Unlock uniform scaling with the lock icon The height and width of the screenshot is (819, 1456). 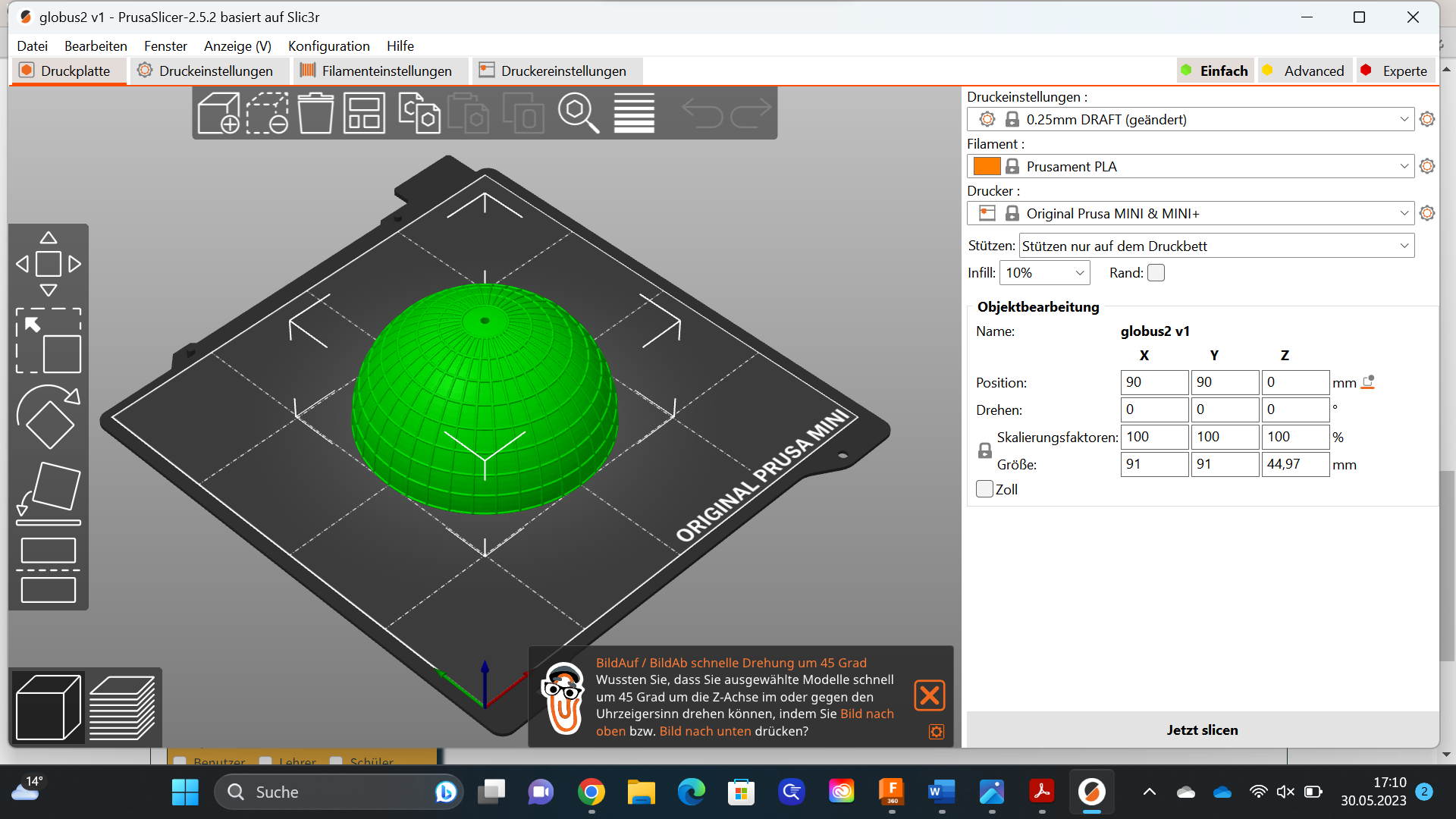pyautogui.click(x=984, y=450)
